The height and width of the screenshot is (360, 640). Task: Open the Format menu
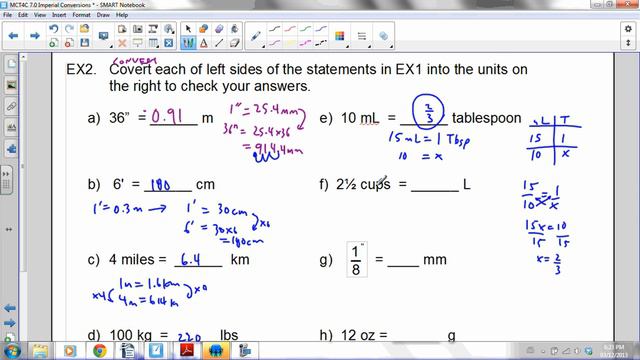(x=81, y=15)
